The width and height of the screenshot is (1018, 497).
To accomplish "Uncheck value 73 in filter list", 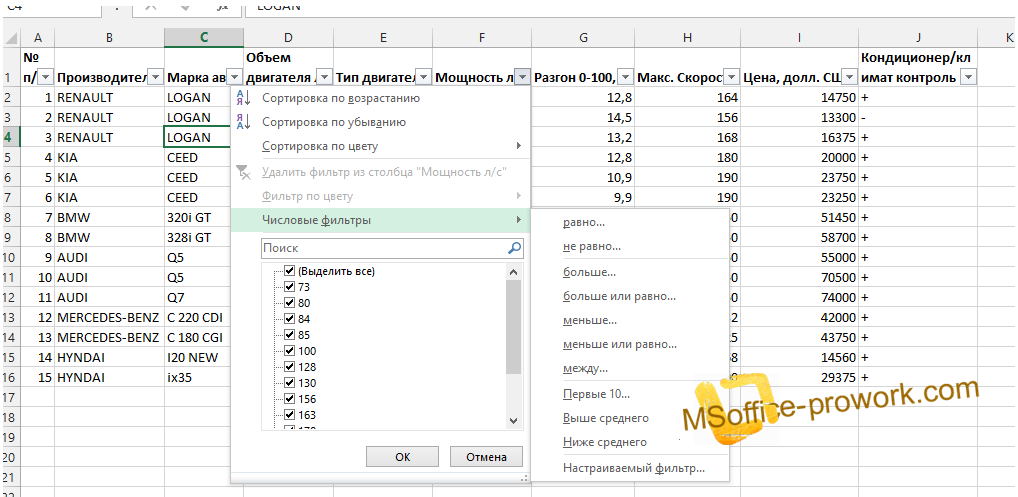I will click(290, 287).
